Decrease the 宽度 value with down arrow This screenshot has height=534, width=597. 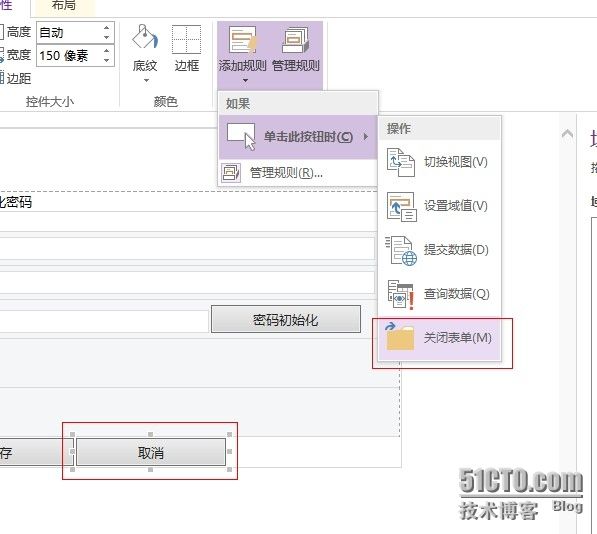[107, 60]
